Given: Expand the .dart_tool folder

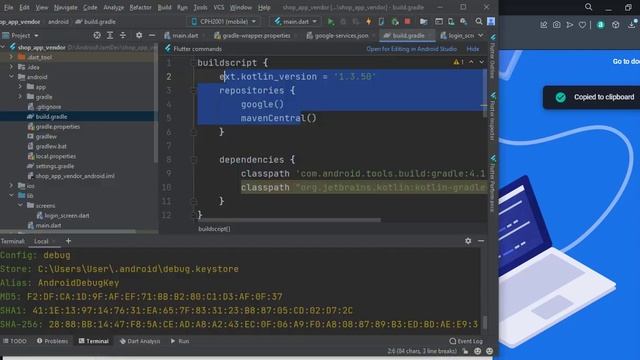Looking at the screenshot, I should click(11, 57).
